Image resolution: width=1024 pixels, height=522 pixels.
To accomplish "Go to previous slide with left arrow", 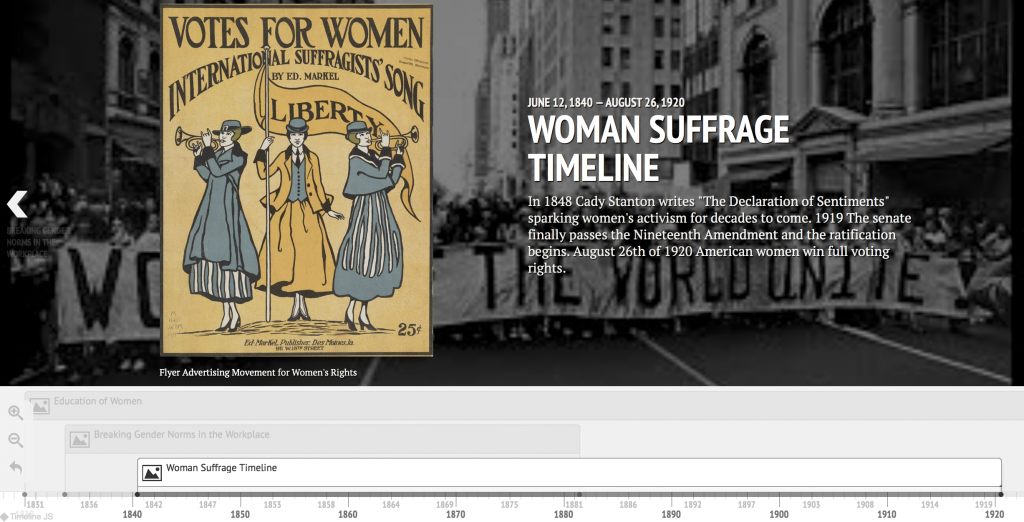I will click(17, 204).
